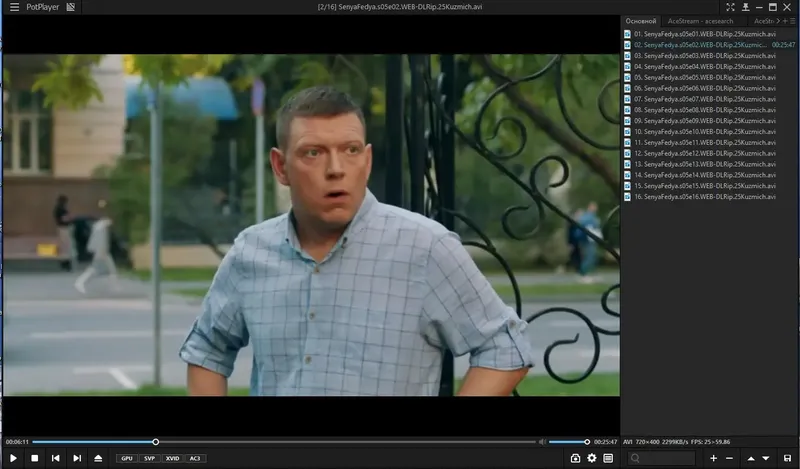Click the video frame to toggle playback
Image resolution: width=800 pixels, height=469 pixels.
point(311,225)
